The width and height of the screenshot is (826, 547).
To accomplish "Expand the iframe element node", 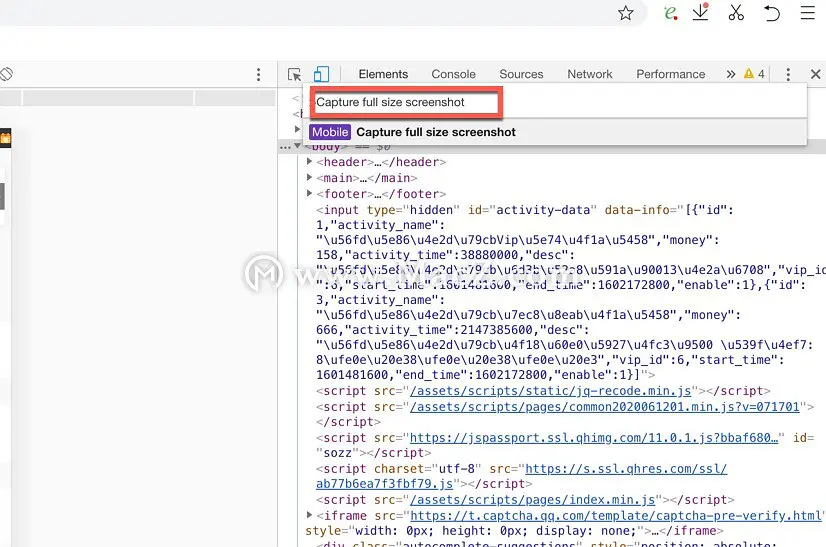I will pos(309,515).
